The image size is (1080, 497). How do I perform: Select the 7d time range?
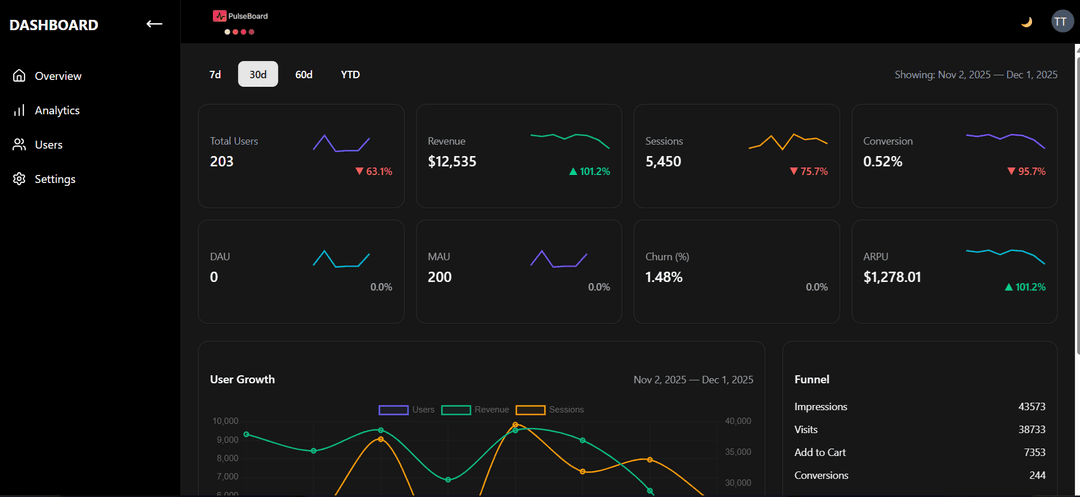[215, 74]
